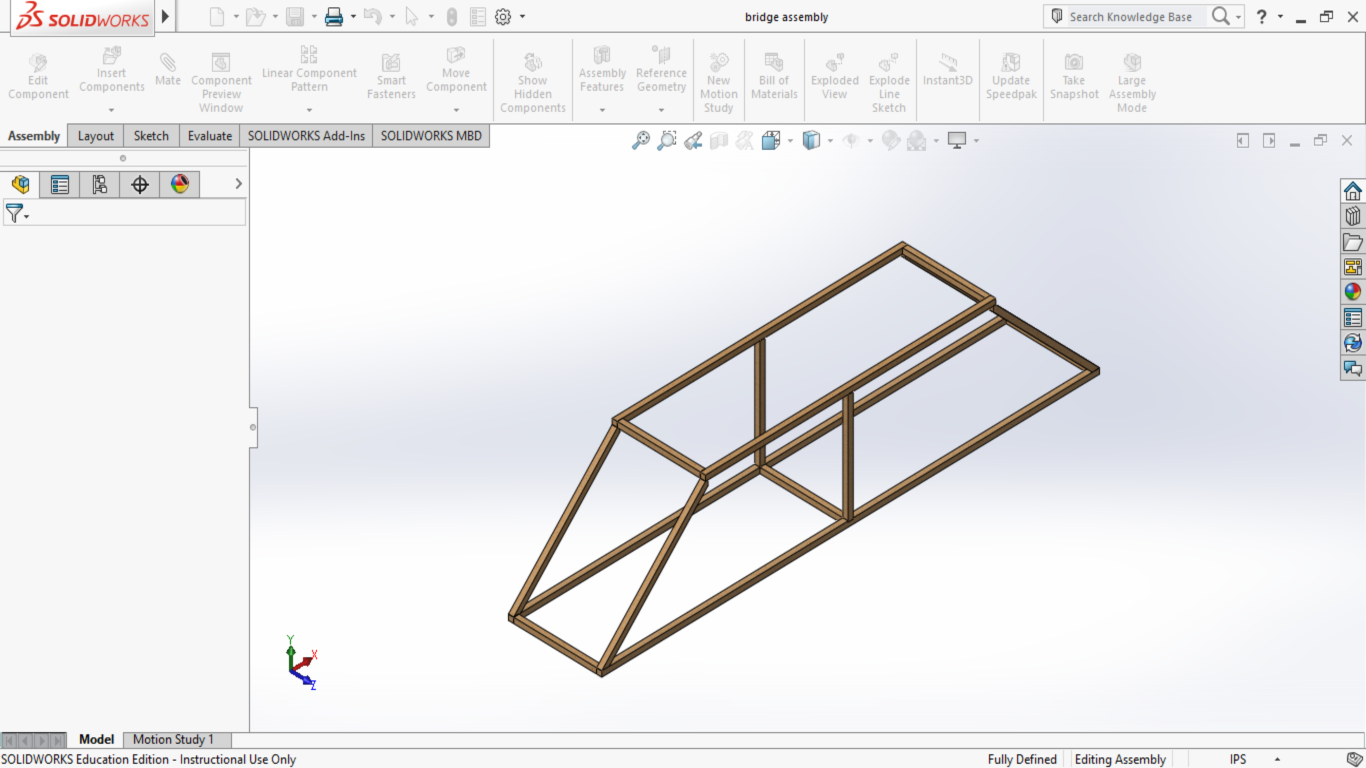This screenshot has width=1366, height=768.
Task: Open Custom Properties in task pane
Action: tap(1353, 318)
